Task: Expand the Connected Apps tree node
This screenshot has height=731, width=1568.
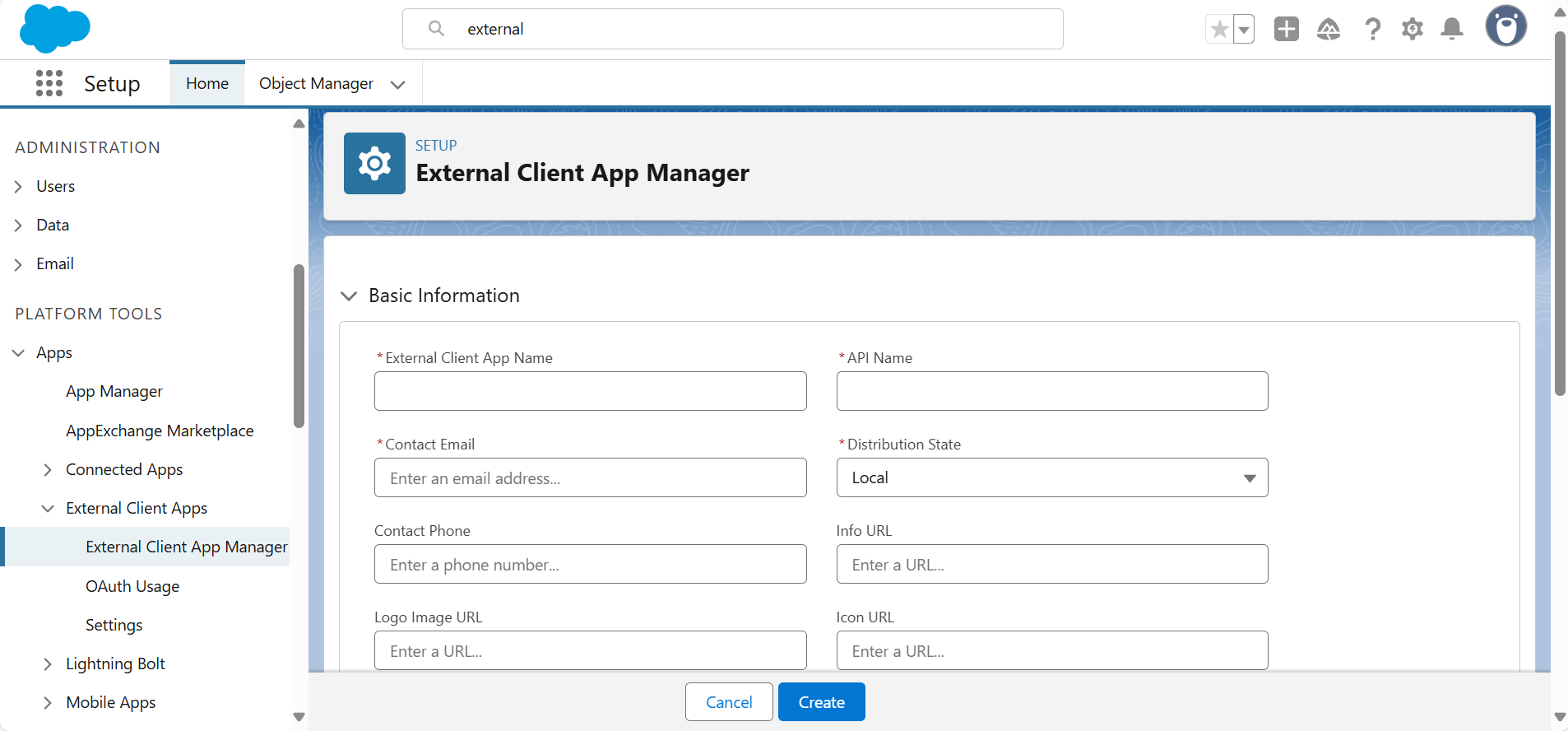Action: (x=48, y=469)
